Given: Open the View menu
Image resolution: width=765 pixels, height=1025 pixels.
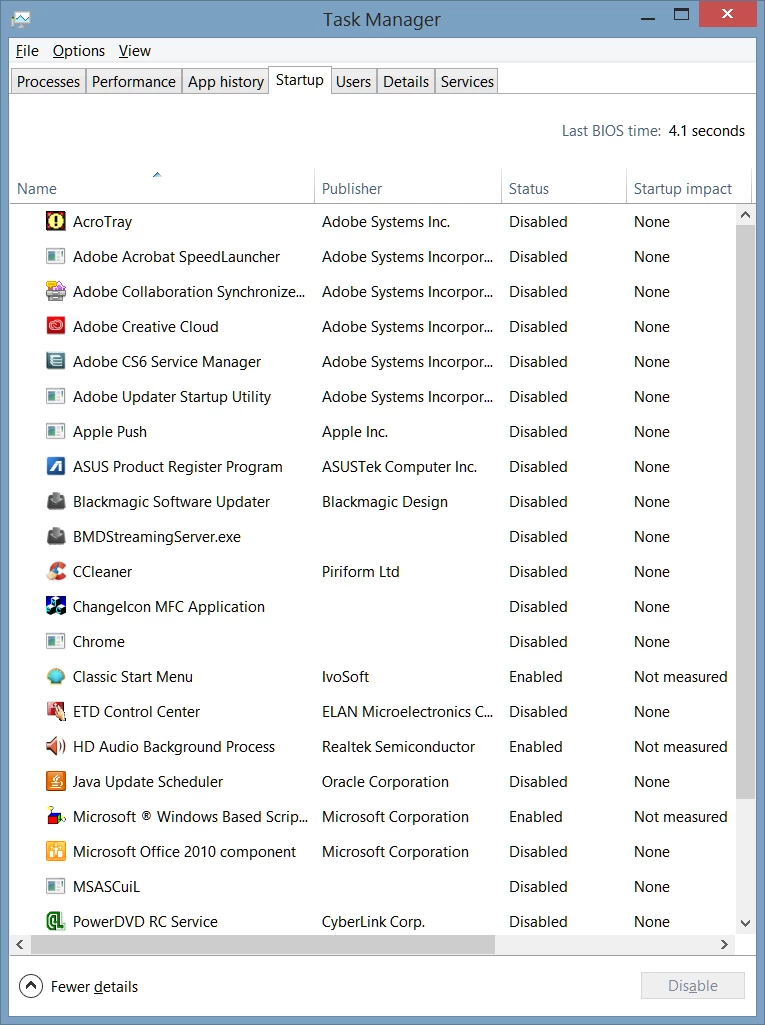Looking at the screenshot, I should [x=135, y=50].
